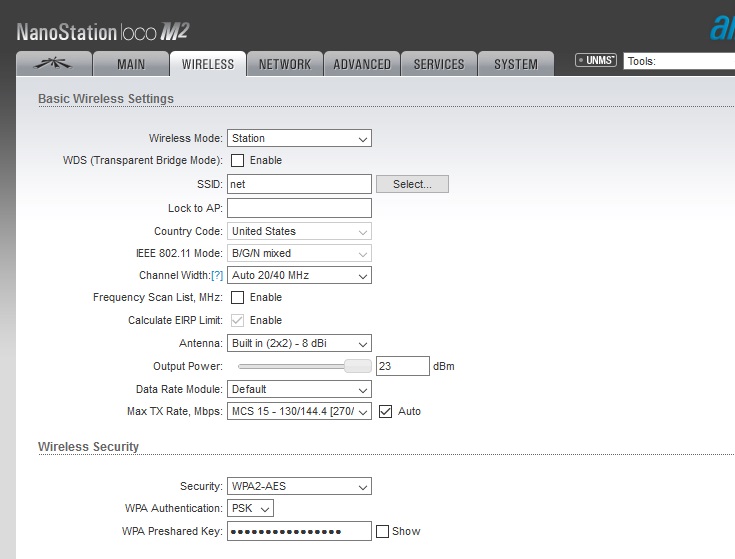
Task: Check the Show preshared key checkbox
Action: (x=382, y=531)
